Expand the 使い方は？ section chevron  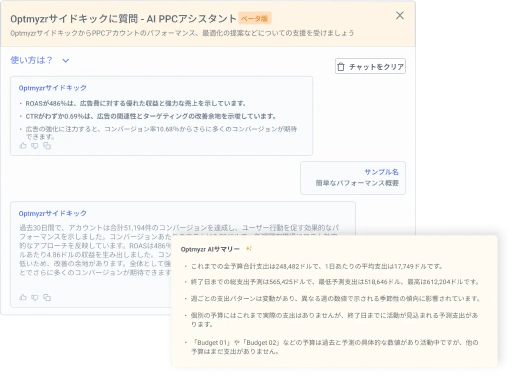click(66, 61)
